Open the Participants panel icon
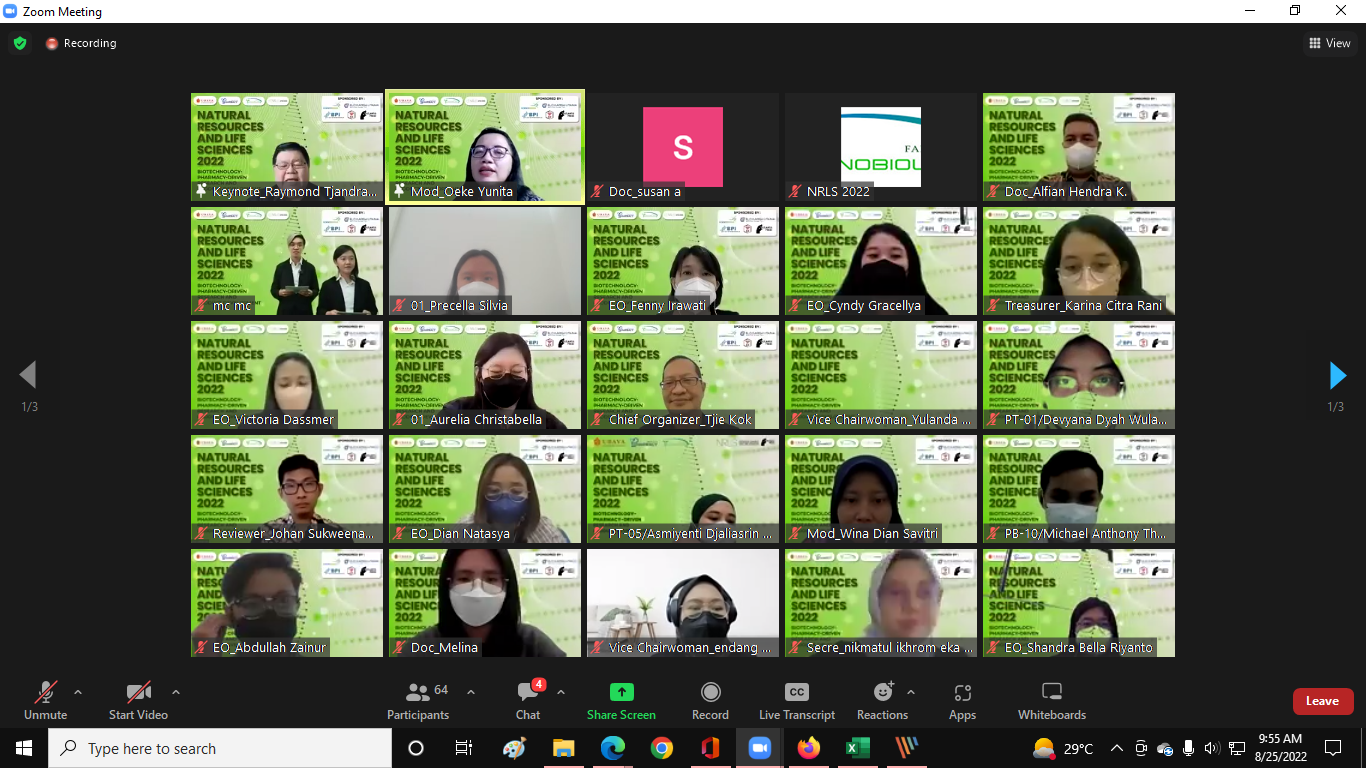 coord(418,693)
